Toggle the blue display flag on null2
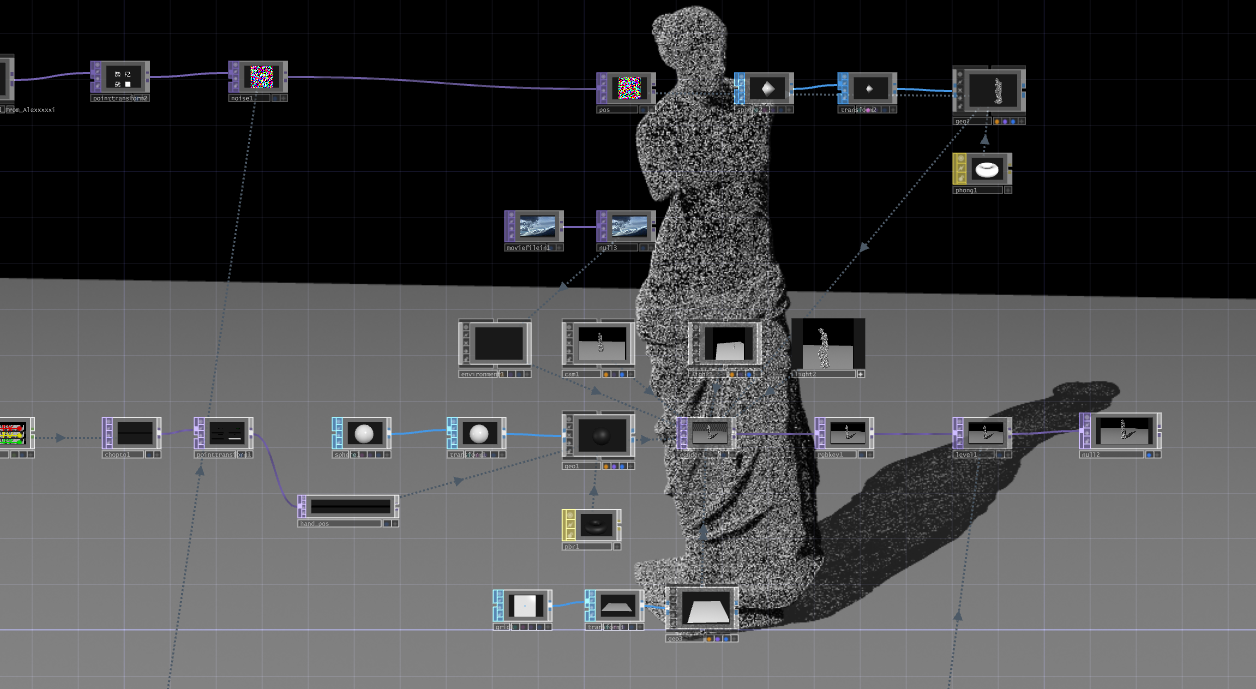 pyautogui.click(x=1149, y=454)
